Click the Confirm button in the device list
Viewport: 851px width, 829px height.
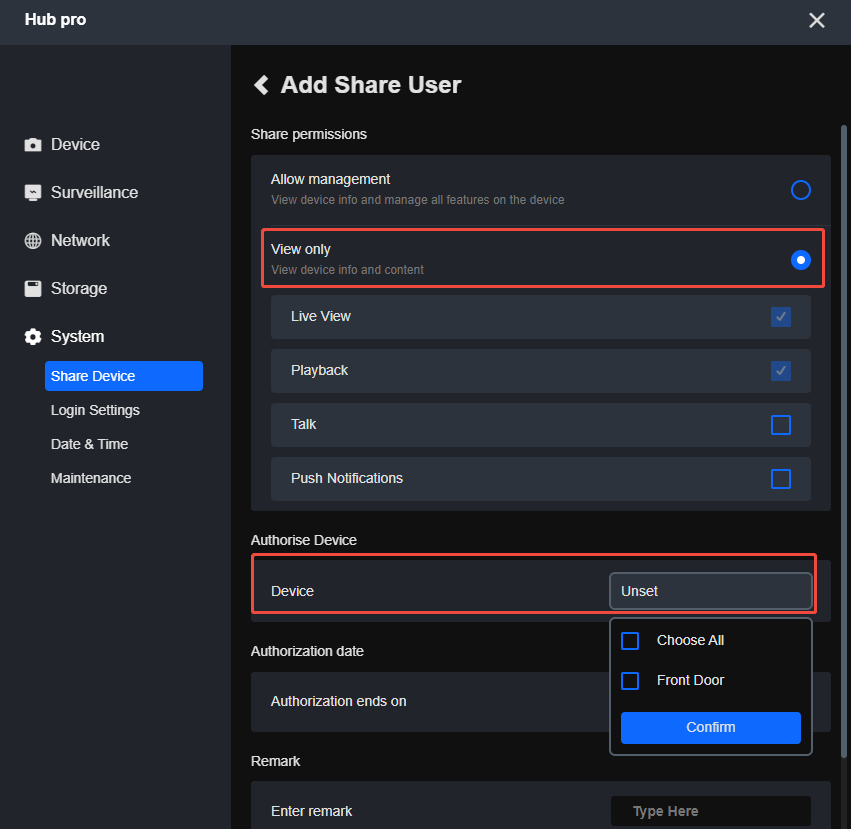point(710,727)
